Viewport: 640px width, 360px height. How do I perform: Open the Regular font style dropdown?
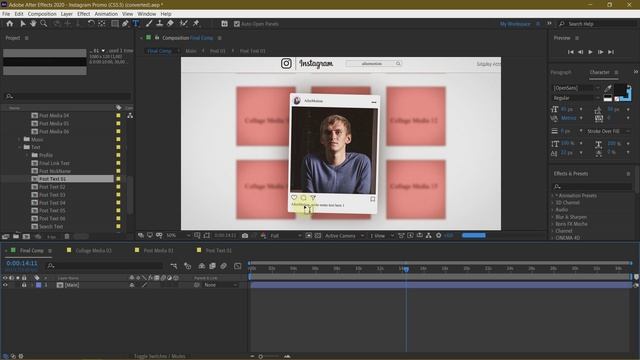coord(576,98)
